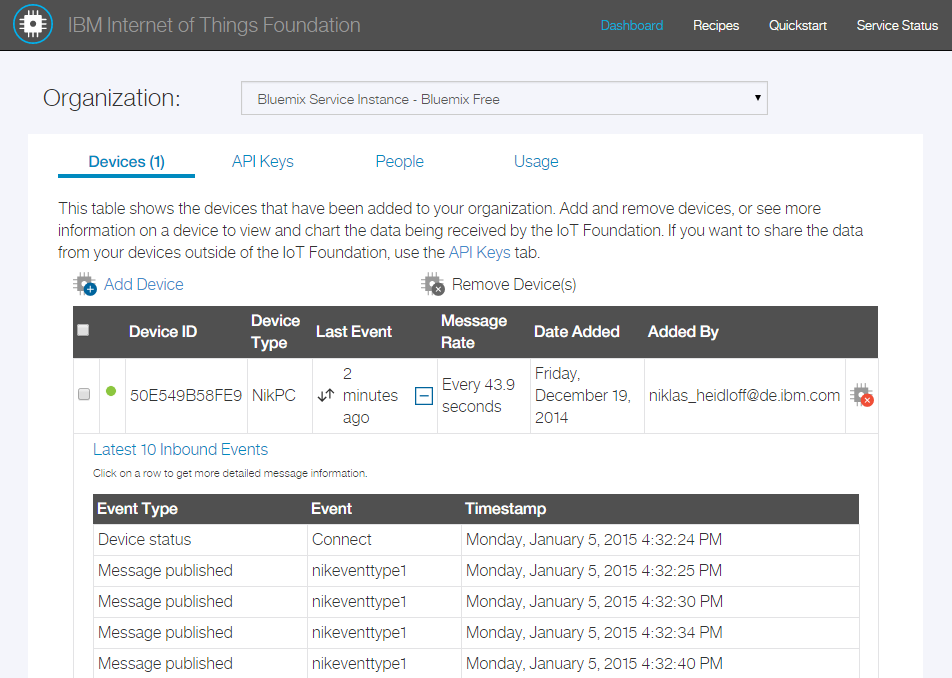Open the Organization dropdown
Image resolution: width=952 pixels, height=678 pixels.
[504, 98]
